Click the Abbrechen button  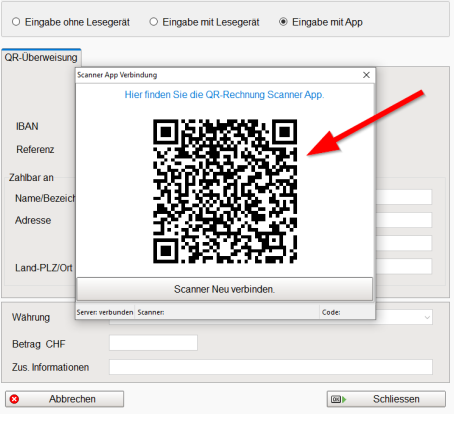65,399
